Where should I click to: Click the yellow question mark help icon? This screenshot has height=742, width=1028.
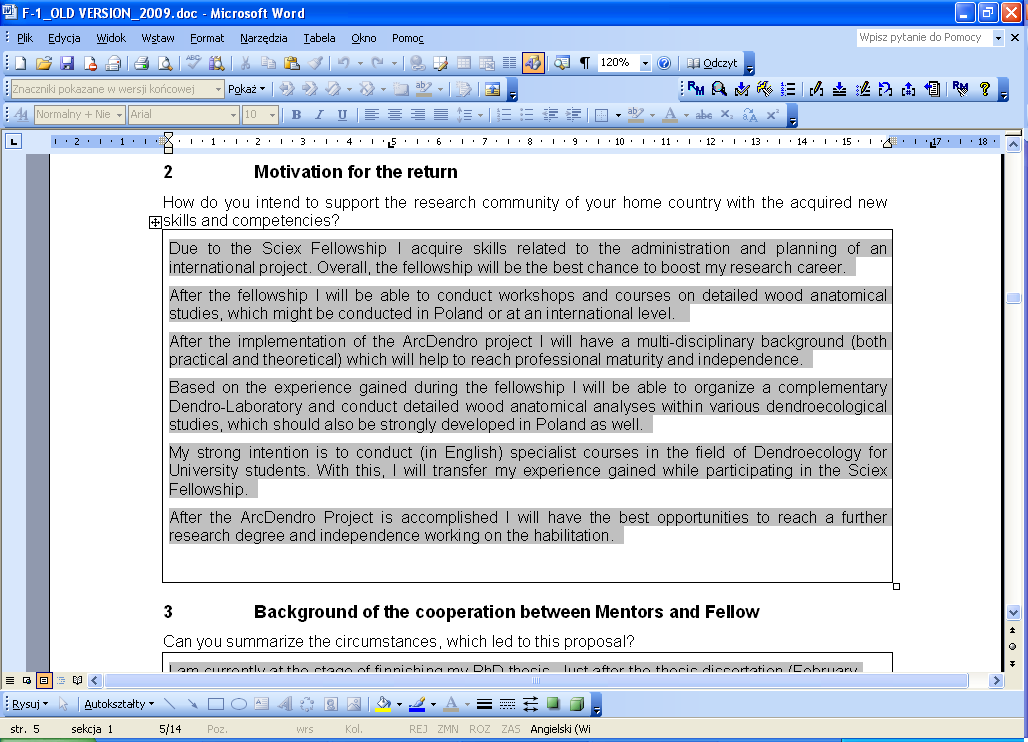tap(985, 89)
